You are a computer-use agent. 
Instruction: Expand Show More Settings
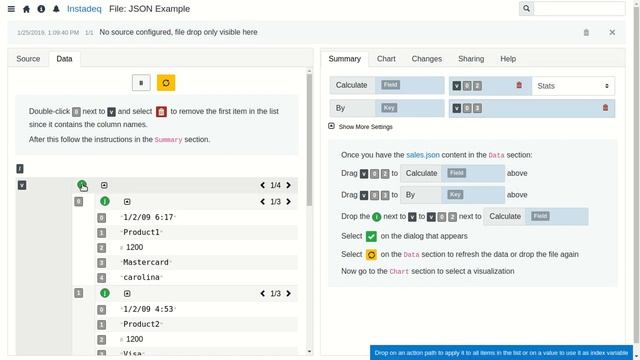[x=361, y=127]
